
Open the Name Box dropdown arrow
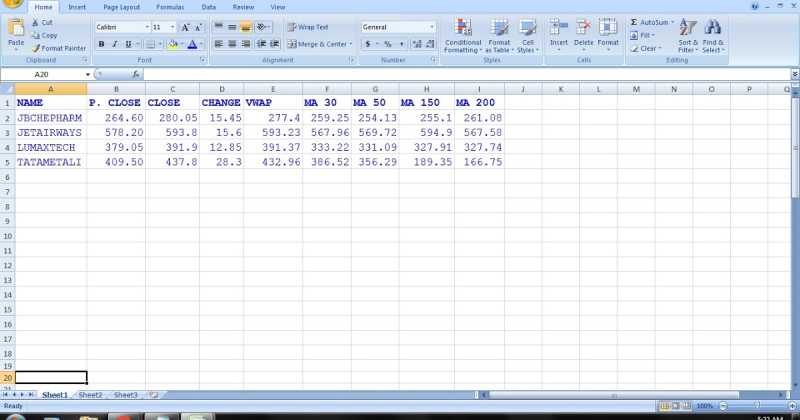88,75
